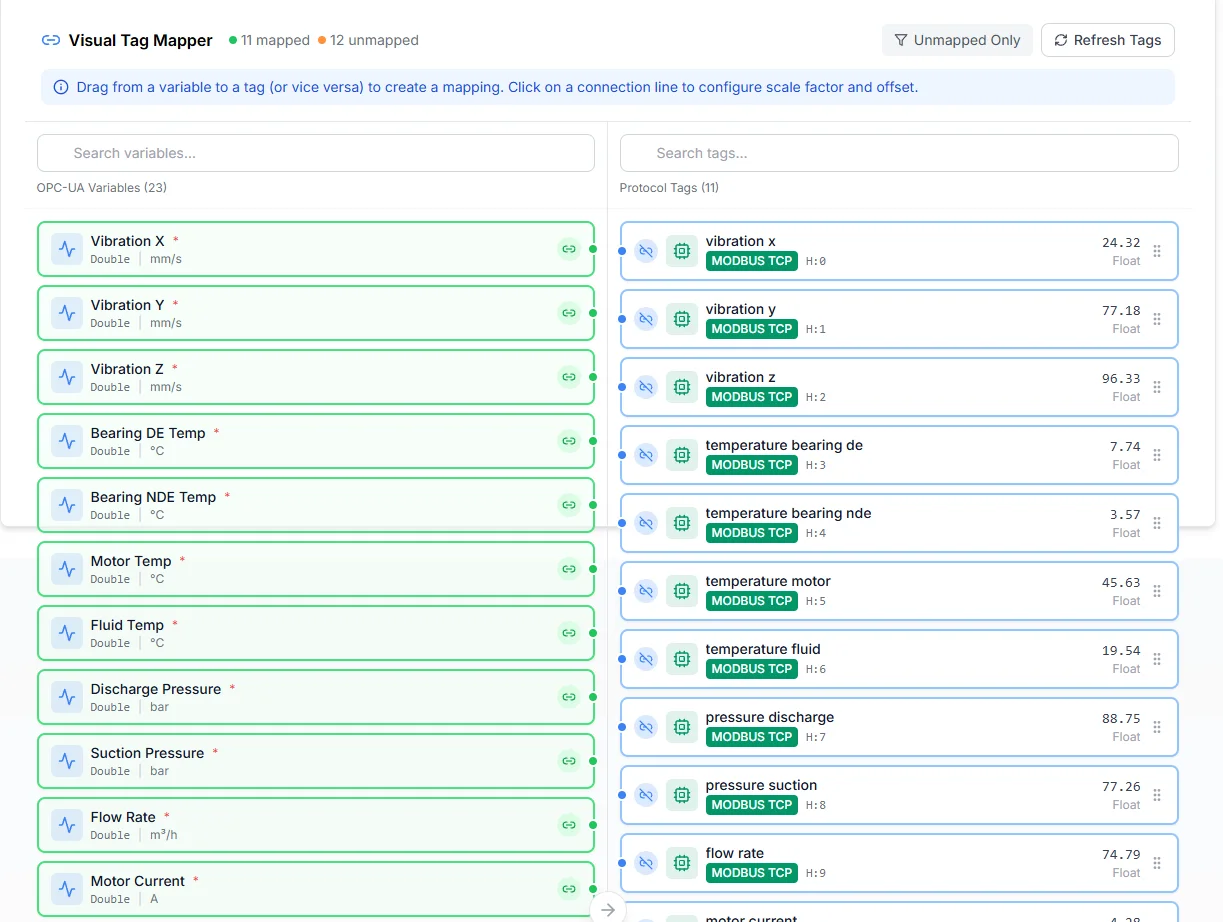Click the link icon on Vibration Y variable
1223x922 pixels.
click(x=569, y=313)
